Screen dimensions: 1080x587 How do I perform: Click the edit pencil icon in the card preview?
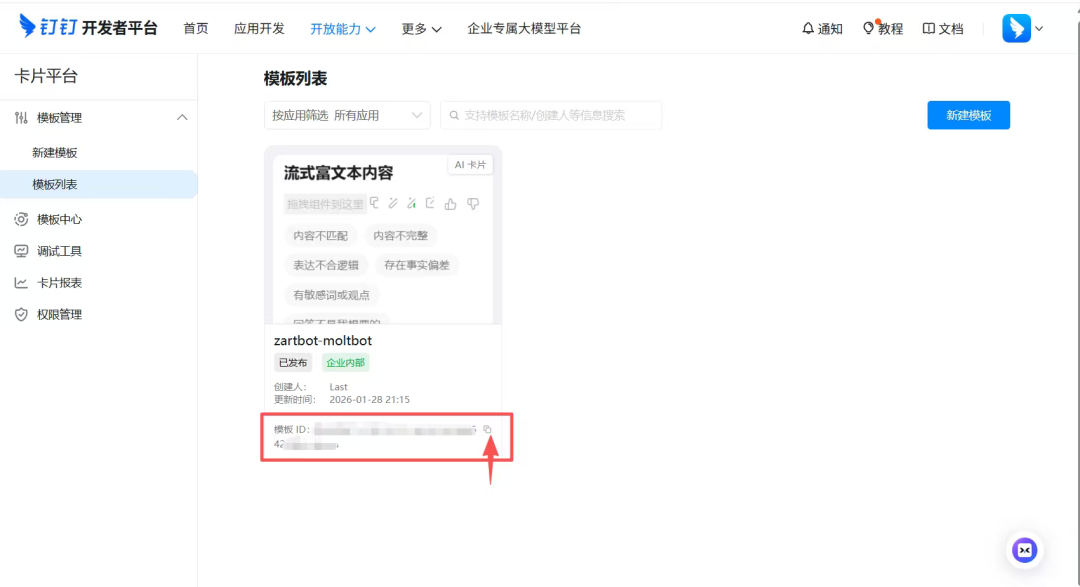pyautogui.click(x=392, y=204)
